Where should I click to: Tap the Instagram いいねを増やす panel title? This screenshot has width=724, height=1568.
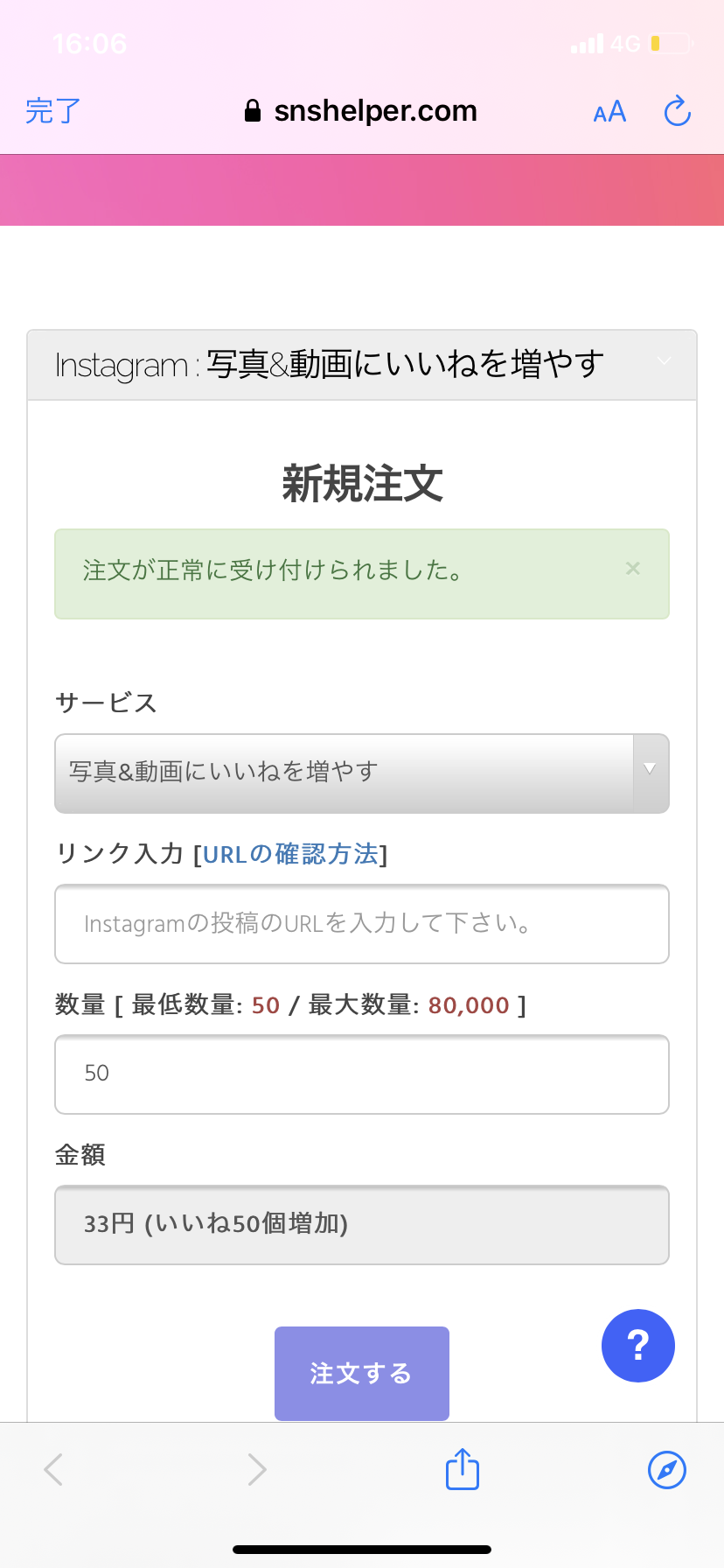pyautogui.click(x=330, y=364)
